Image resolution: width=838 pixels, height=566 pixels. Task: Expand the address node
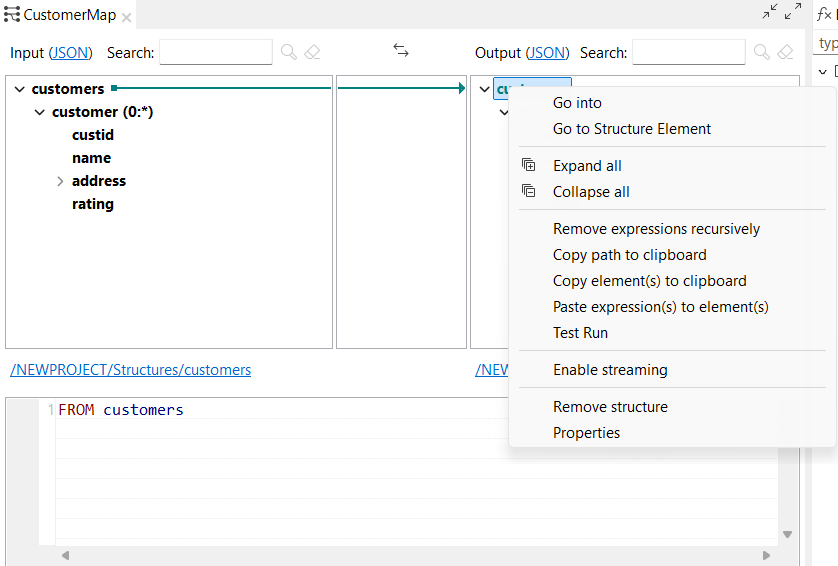[x=60, y=181]
